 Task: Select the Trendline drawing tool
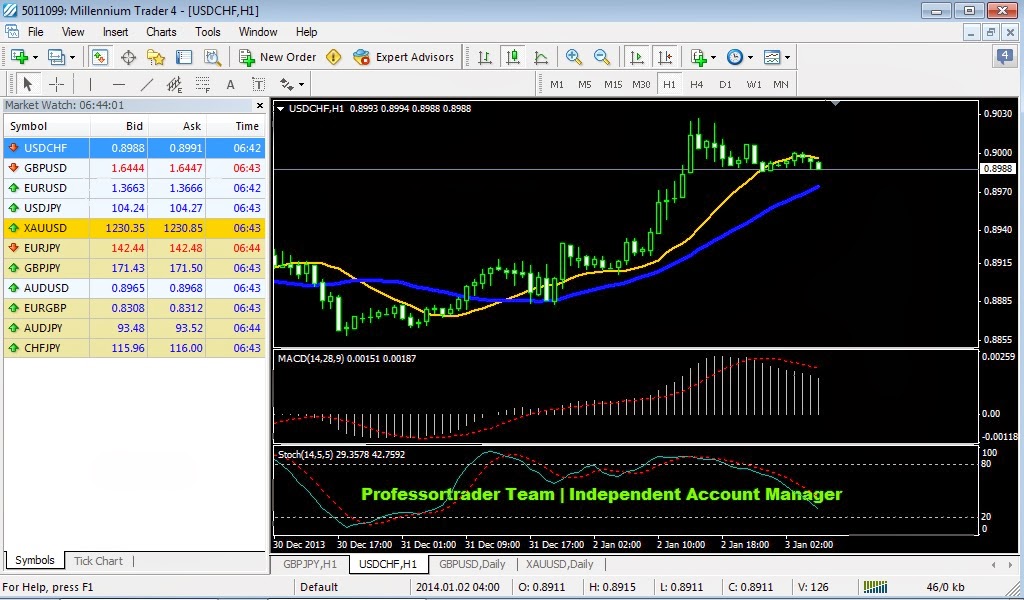point(147,84)
